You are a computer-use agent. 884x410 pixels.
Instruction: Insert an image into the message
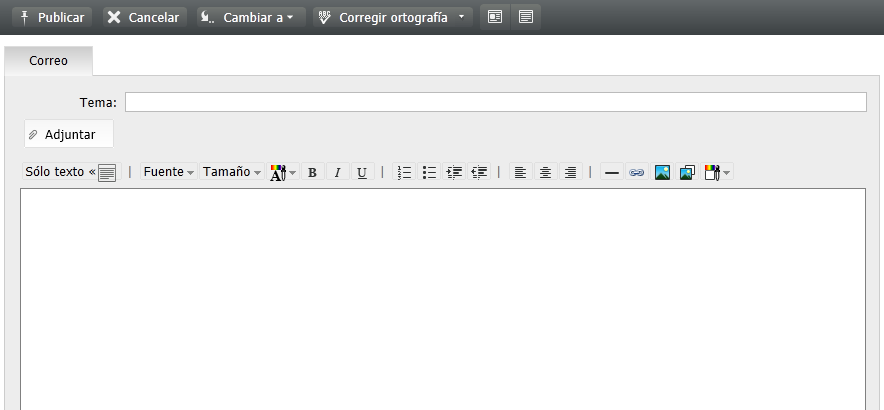coord(662,172)
